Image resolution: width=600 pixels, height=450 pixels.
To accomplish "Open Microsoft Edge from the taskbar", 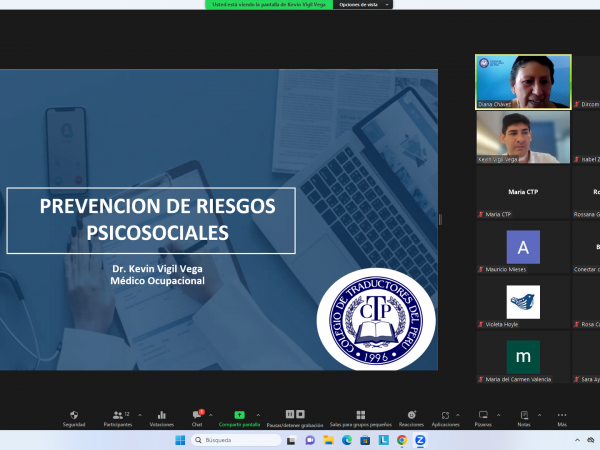I will pyautogui.click(x=347, y=440).
